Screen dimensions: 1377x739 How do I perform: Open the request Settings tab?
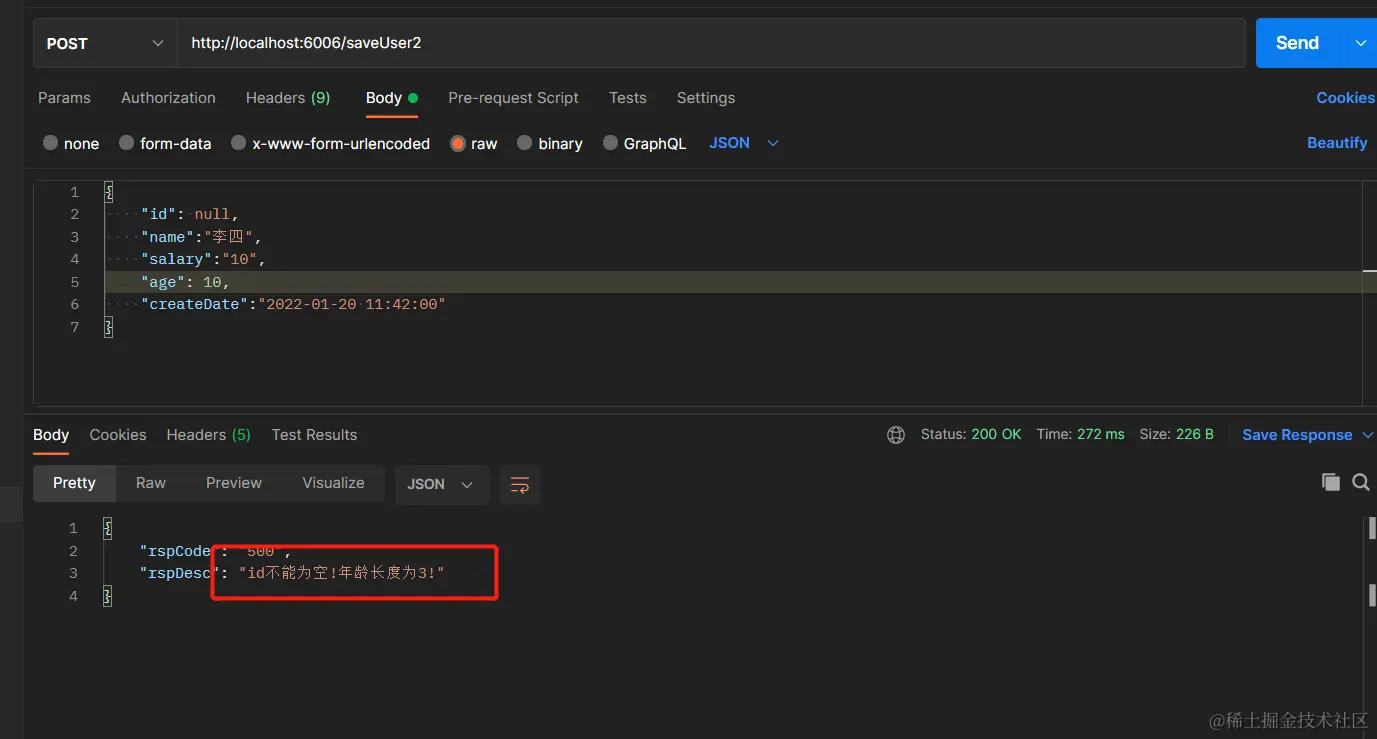[706, 98]
